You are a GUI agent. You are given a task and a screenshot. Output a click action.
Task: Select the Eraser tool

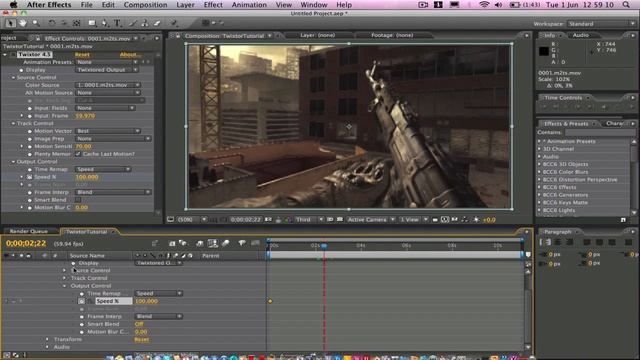click(157, 23)
